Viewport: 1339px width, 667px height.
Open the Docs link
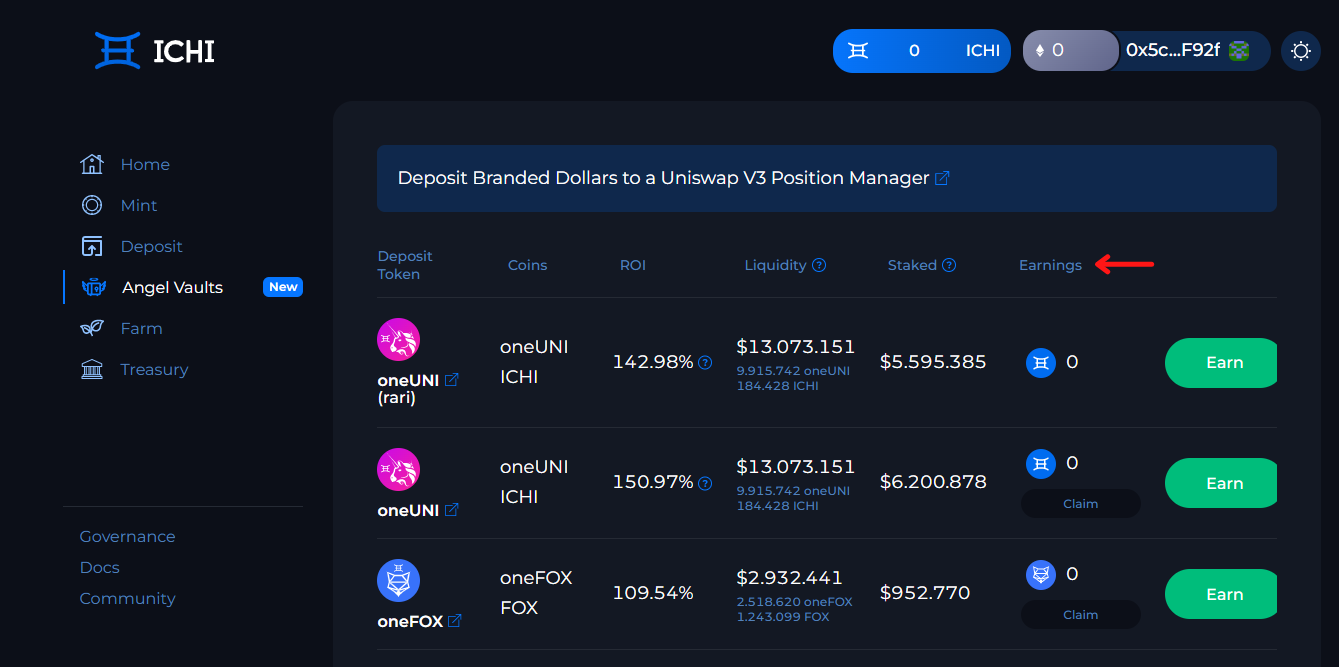[x=100, y=568]
